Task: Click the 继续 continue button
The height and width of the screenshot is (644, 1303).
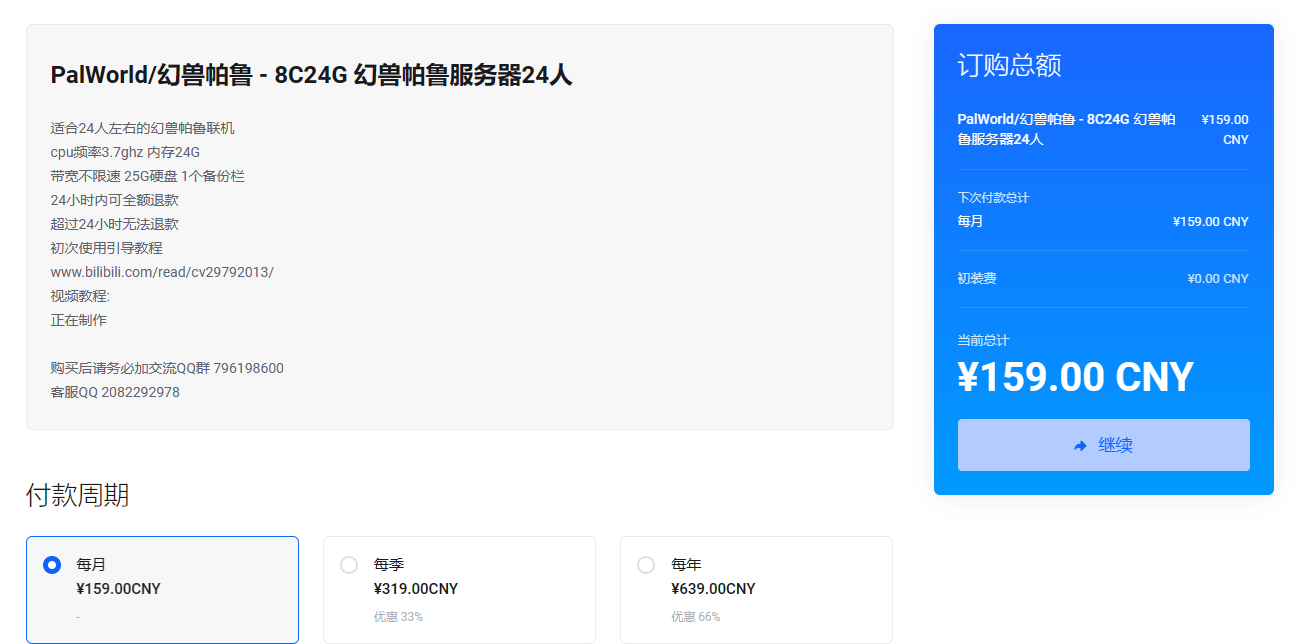Action: (x=1103, y=445)
